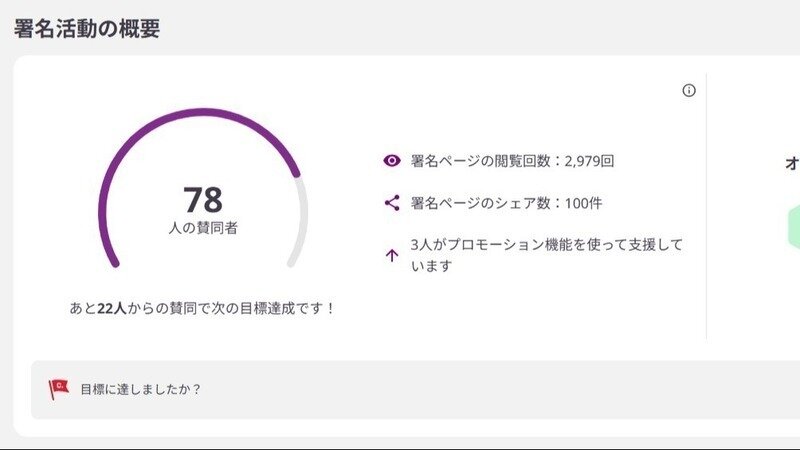Screen dimensions: 800x450
Task: Open the 目標に達しましたか？ prompt
Action: point(141,389)
